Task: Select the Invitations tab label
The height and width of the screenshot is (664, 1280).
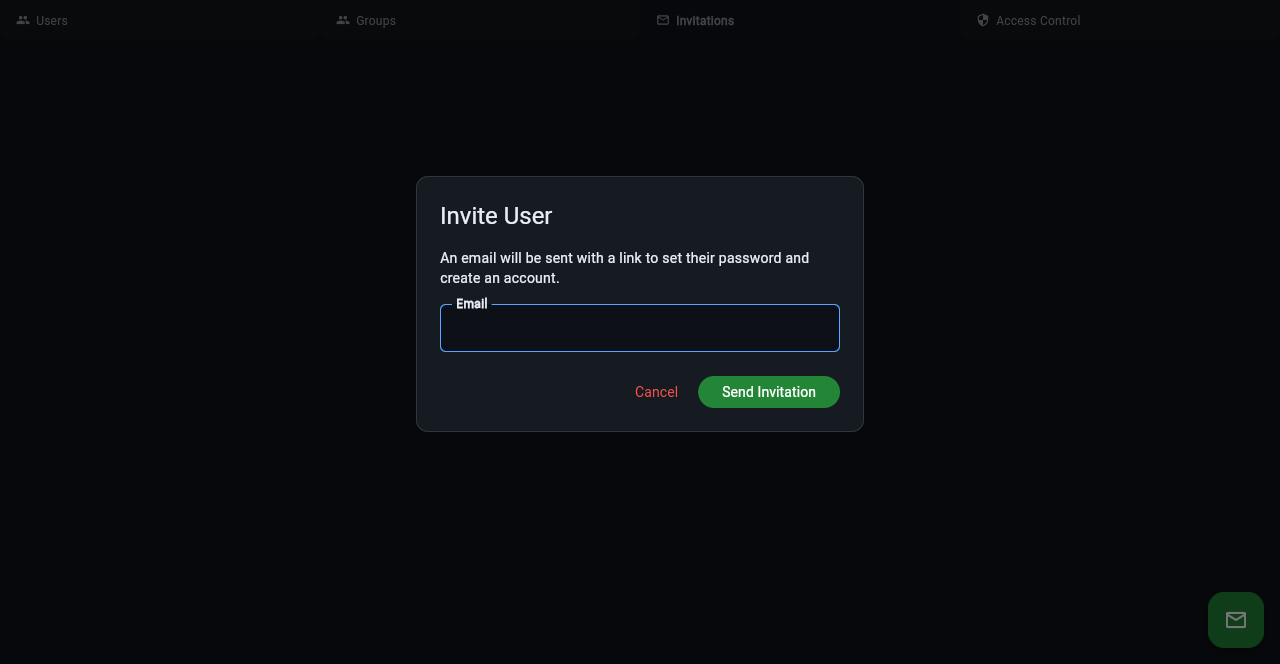Action: [x=705, y=20]
